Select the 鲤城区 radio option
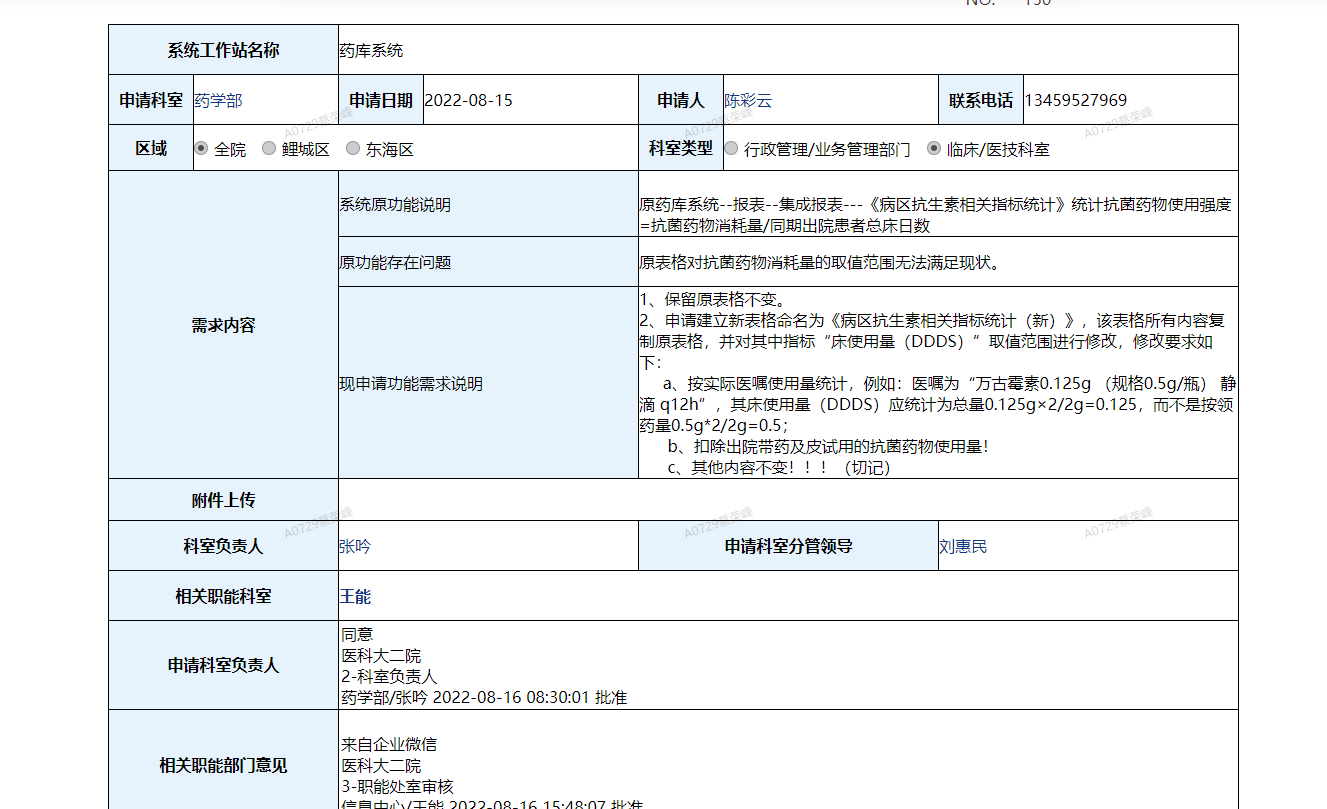This screenshot has width=1327, height=809. pos(269,149)
